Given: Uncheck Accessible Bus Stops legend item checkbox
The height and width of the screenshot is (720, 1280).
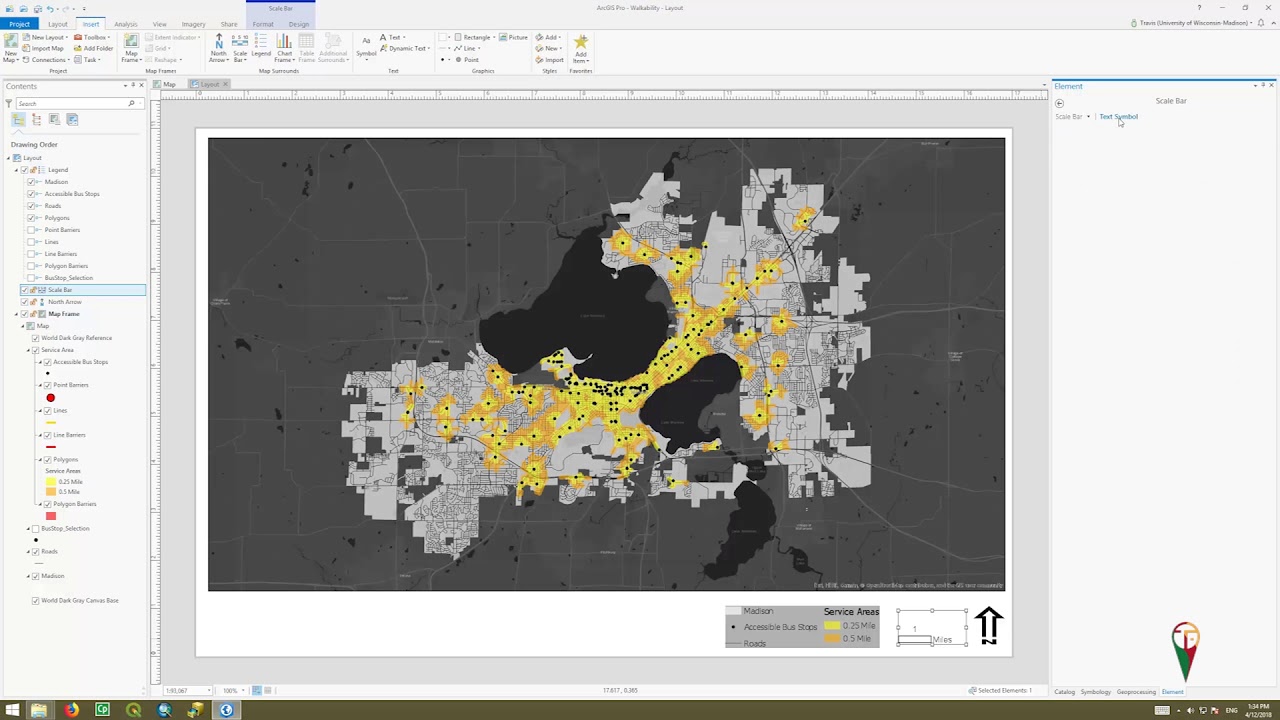Looking at the screenshot, I should (32, 194).
